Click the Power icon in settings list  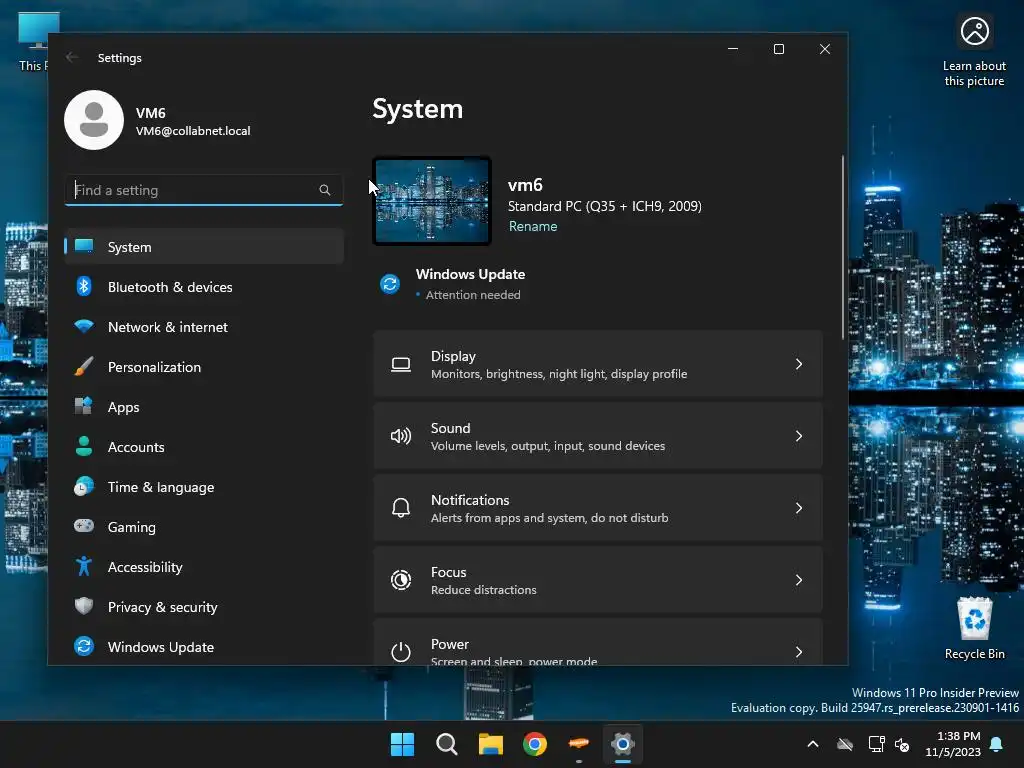(401, 652)
